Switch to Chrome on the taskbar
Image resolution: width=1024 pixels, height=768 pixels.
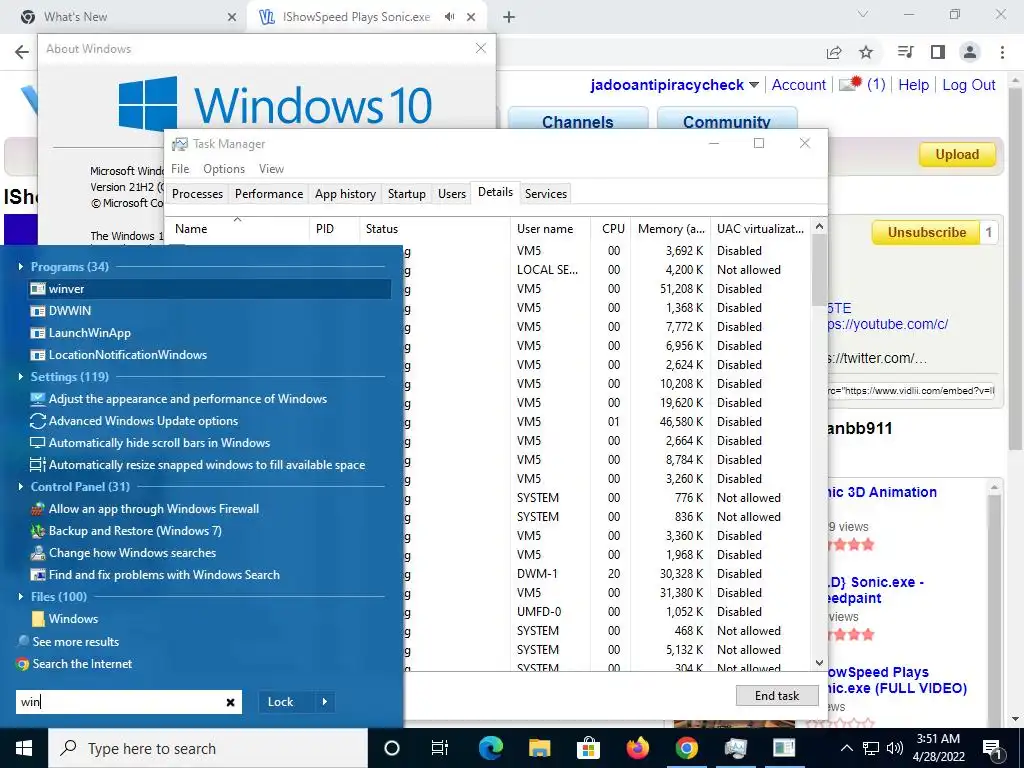point(686,748)
